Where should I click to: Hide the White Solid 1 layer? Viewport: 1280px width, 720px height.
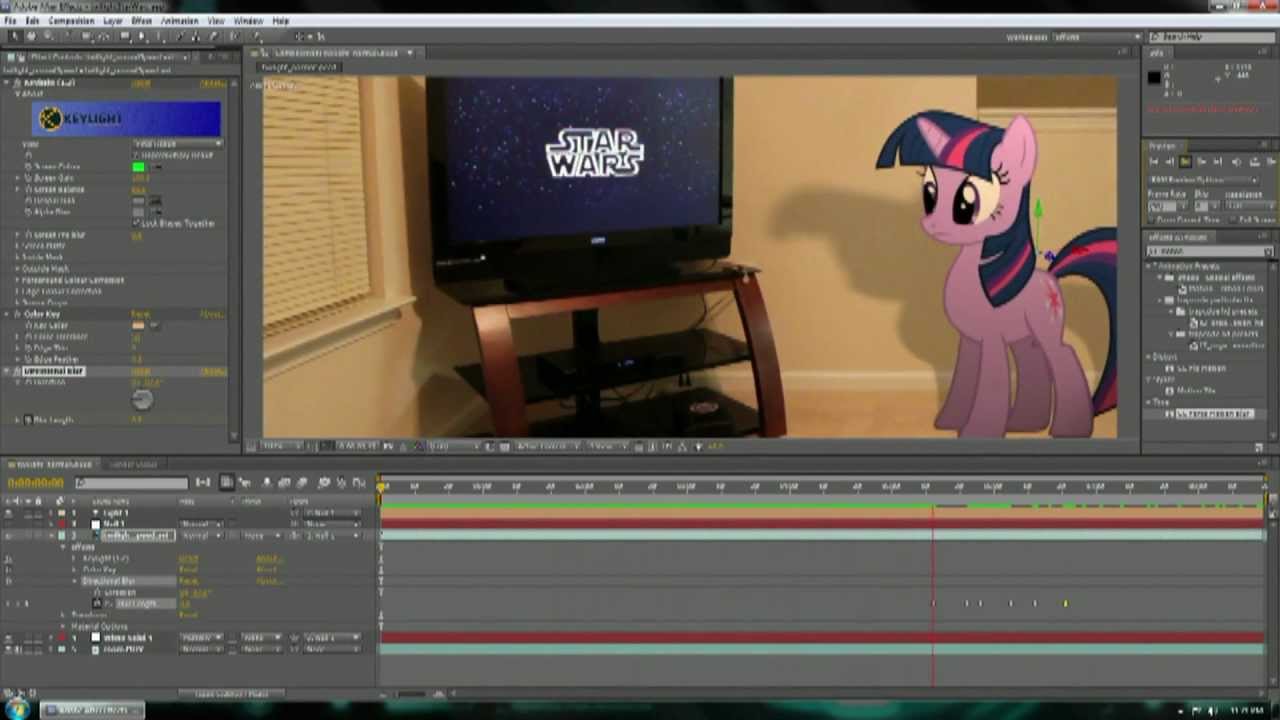tap(9, 638)
